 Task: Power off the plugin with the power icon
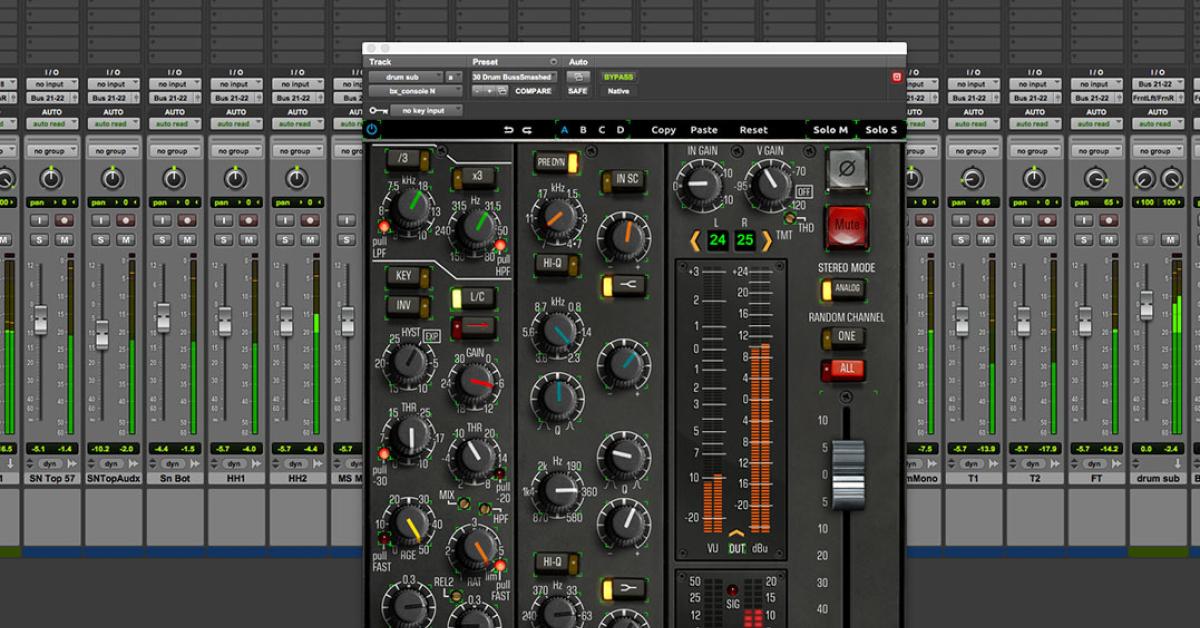point(373,130)
